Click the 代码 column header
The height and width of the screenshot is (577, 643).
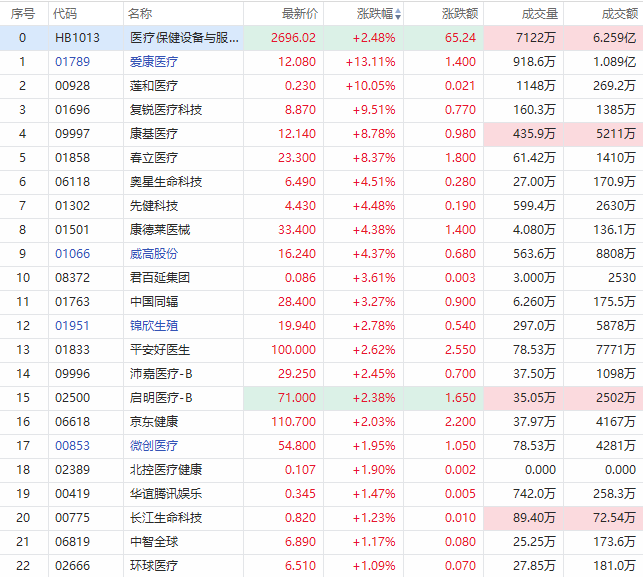65,14
